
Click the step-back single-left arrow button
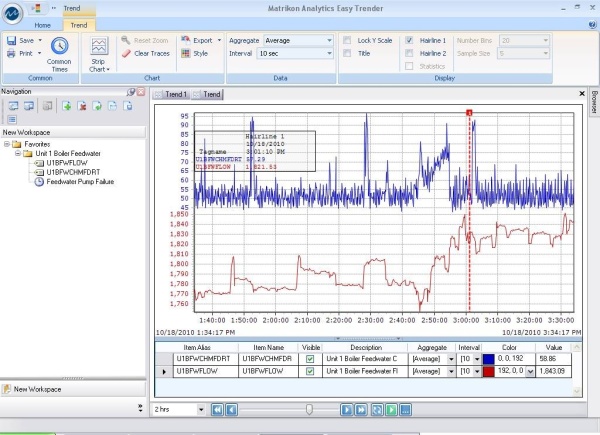(232, 410)
